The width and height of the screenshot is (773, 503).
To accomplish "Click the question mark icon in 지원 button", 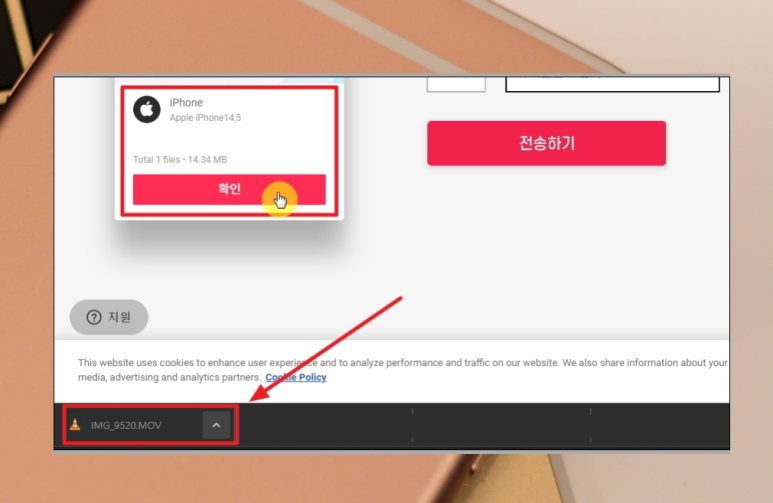I will click(94, 317).
